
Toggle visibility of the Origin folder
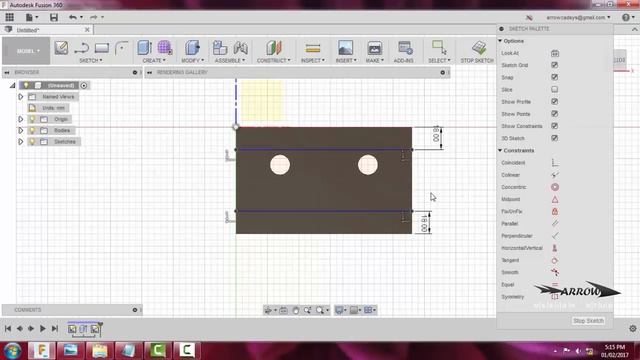(x=32, y=119)
